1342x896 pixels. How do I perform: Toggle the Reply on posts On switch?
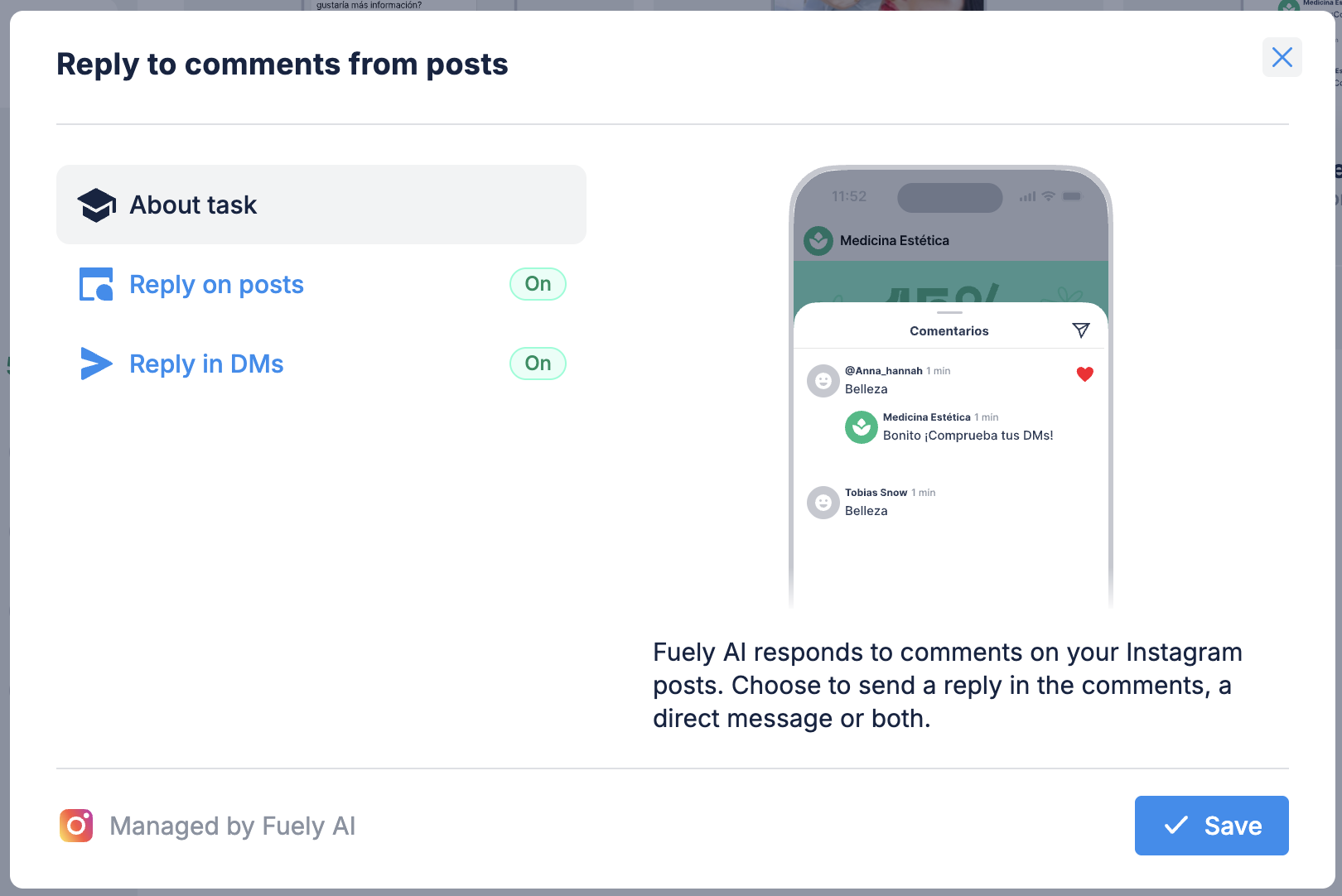tap(538, 284)
